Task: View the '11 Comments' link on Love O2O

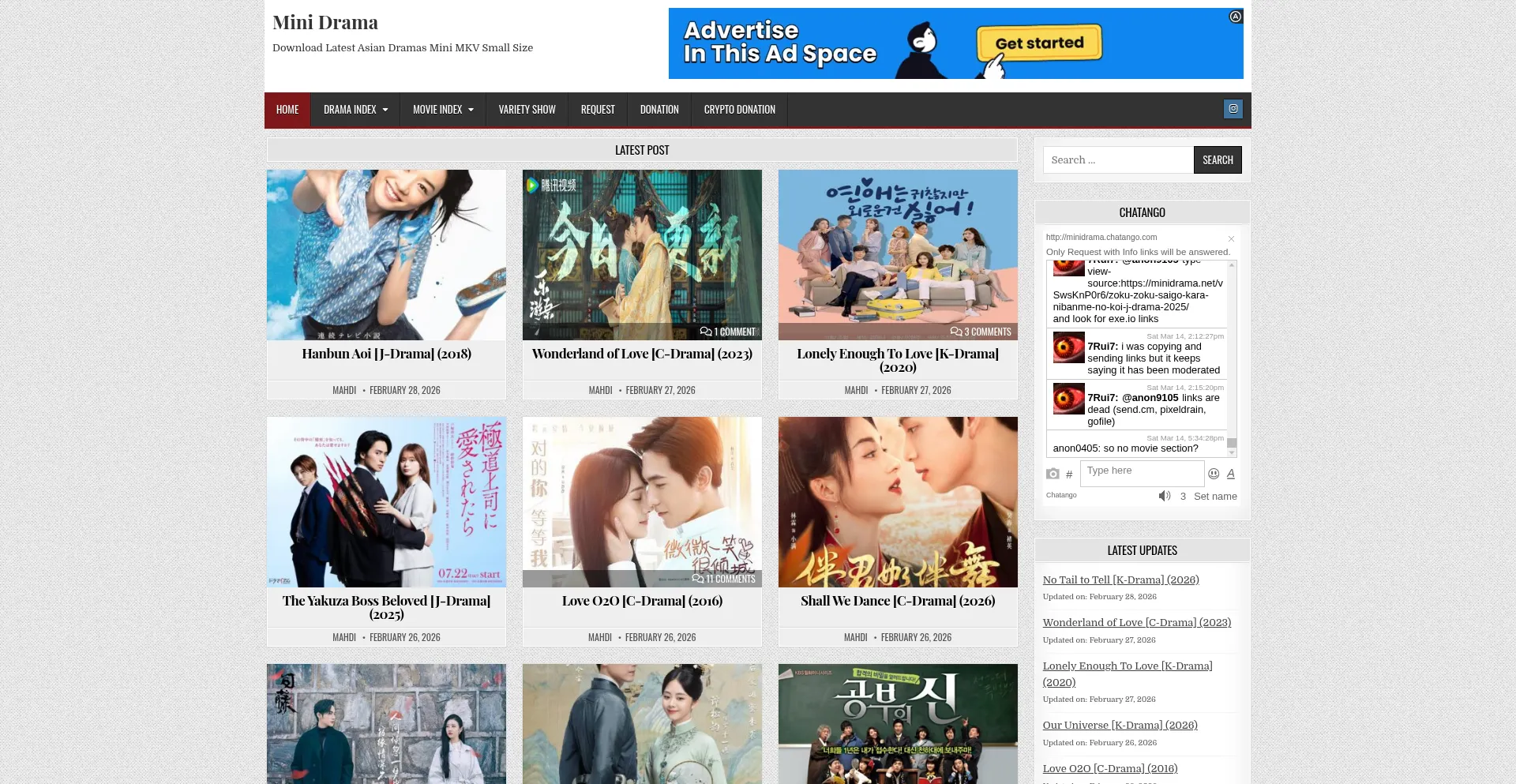Action: click(723, 579)
